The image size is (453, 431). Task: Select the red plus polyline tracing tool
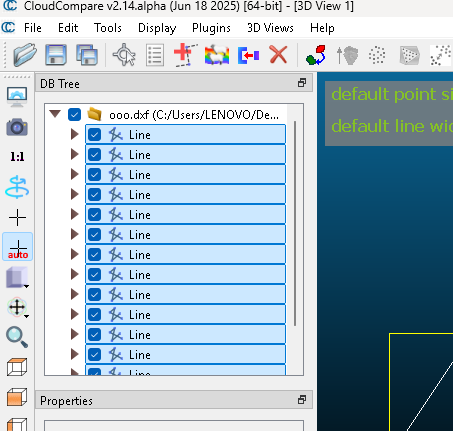[x=185, y=54]
